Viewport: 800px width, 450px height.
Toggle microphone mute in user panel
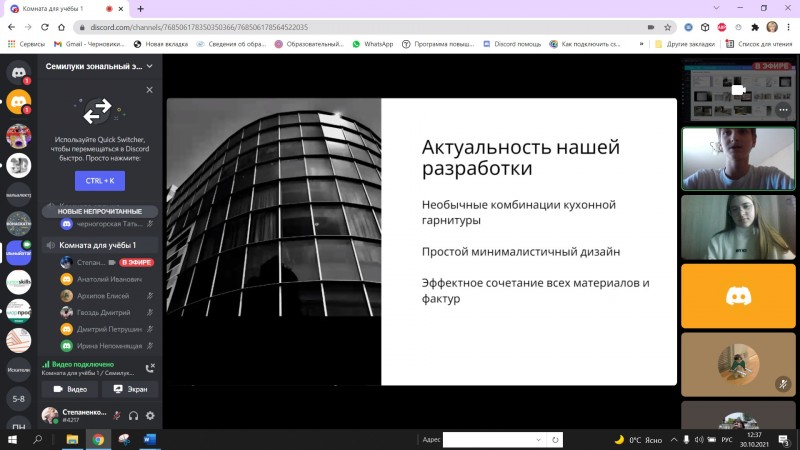point(116,415)
